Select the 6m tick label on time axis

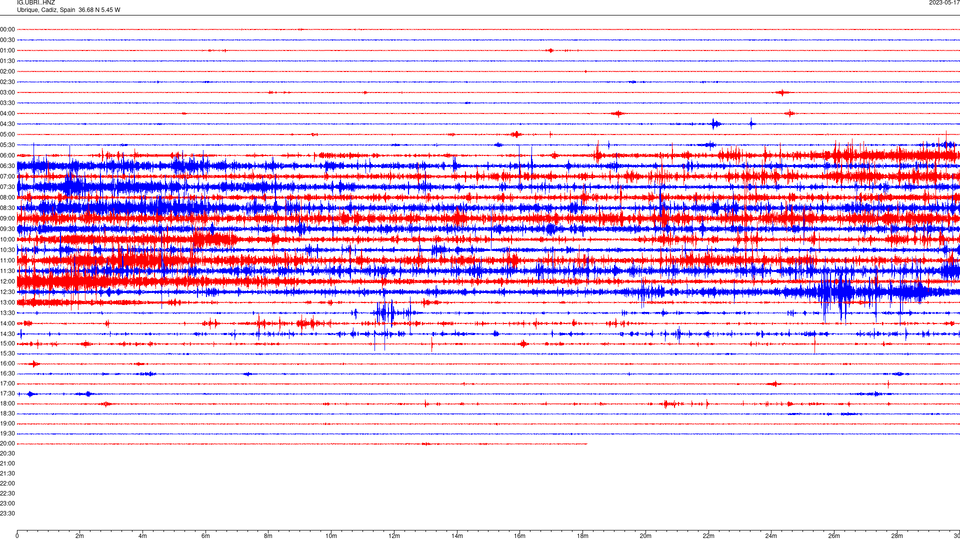pos(206,536)
